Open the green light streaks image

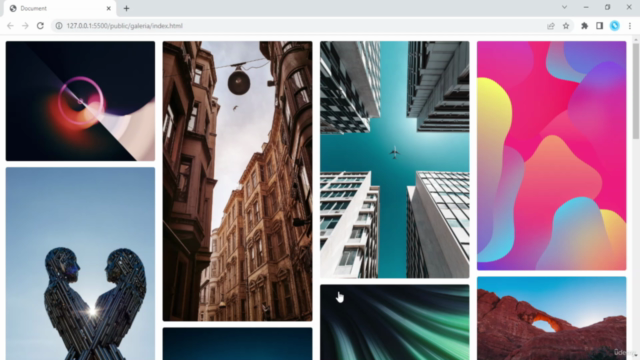click(395, 322)
